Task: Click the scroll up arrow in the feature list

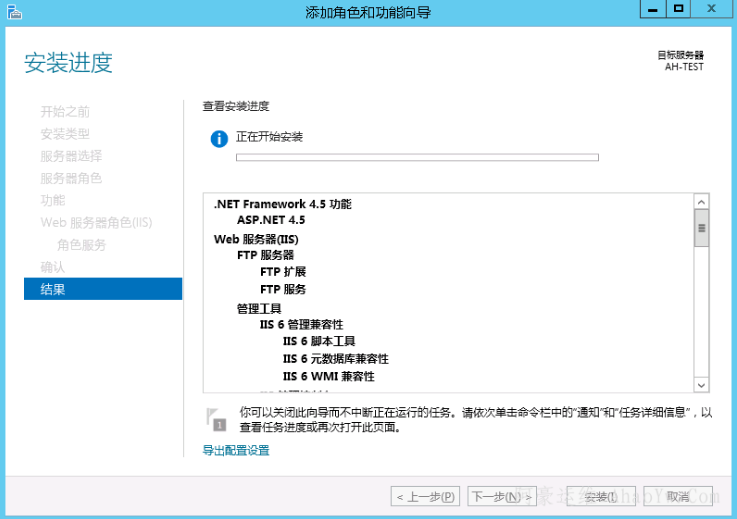Action: [701, 202]
